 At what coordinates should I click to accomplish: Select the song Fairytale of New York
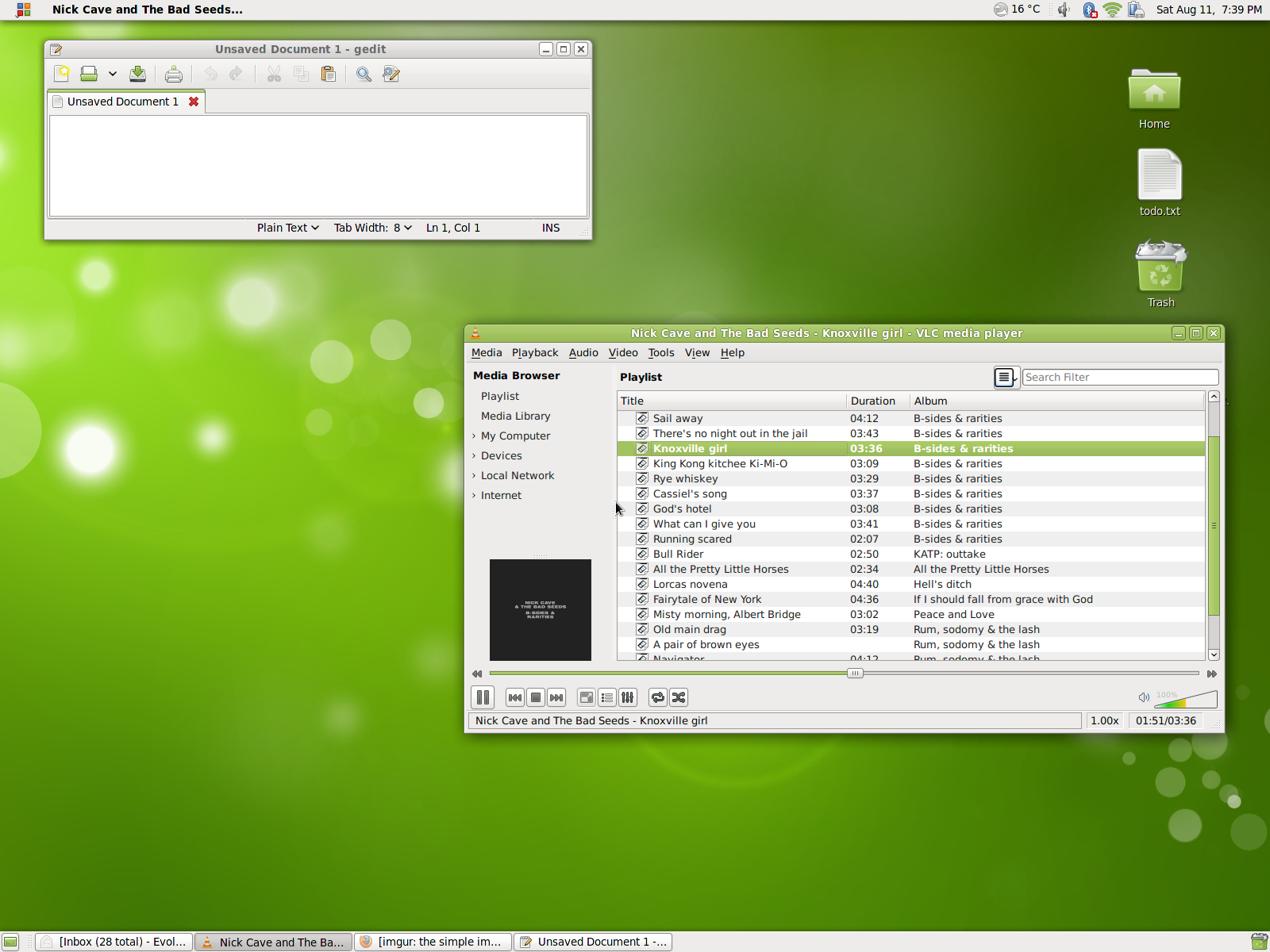[706, 599]
